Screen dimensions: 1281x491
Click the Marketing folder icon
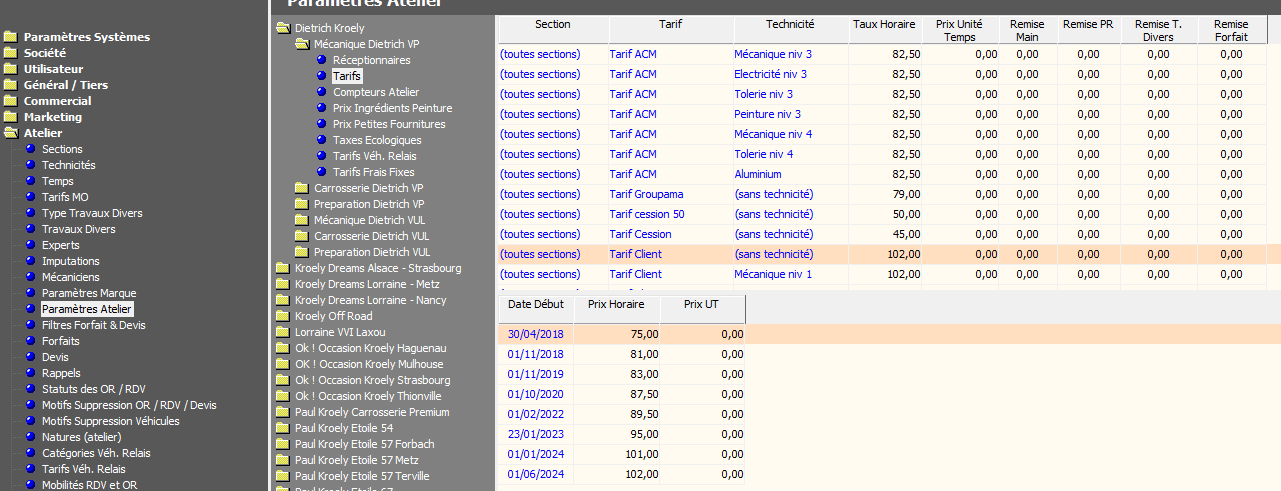11,117
